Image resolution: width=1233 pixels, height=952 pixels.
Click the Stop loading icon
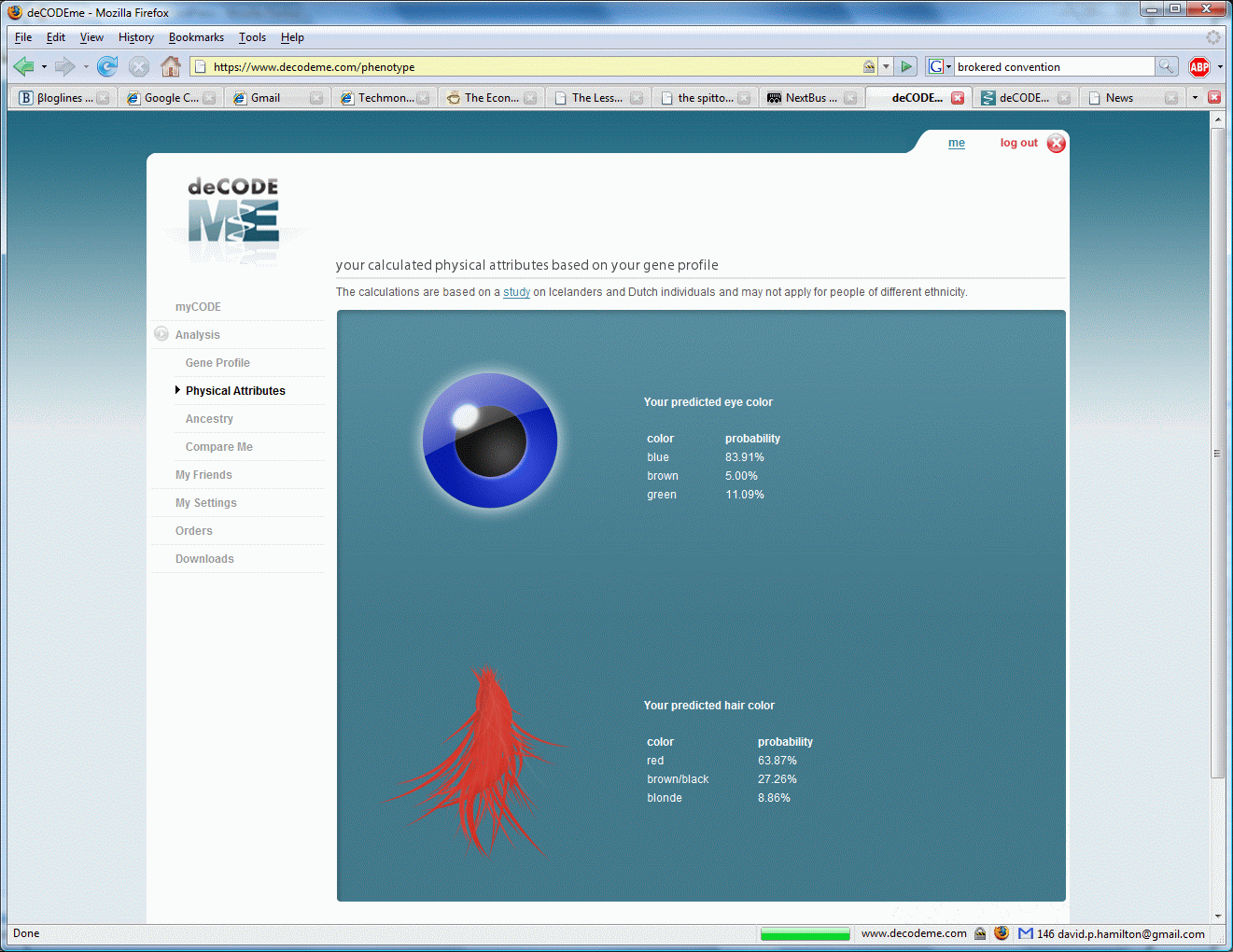(x=139, y=66)
